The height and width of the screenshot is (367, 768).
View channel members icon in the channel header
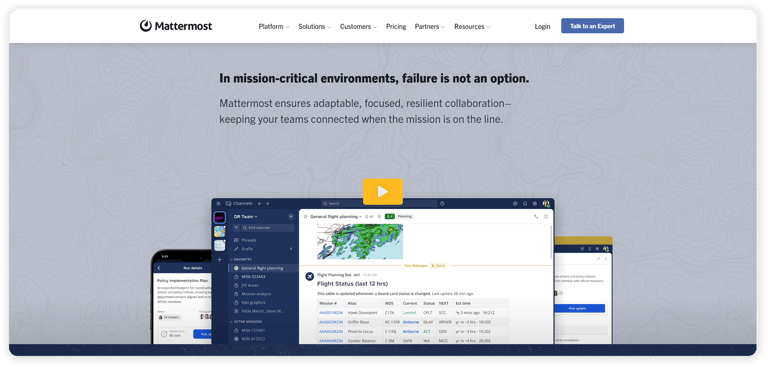click(x=369, y=216)
